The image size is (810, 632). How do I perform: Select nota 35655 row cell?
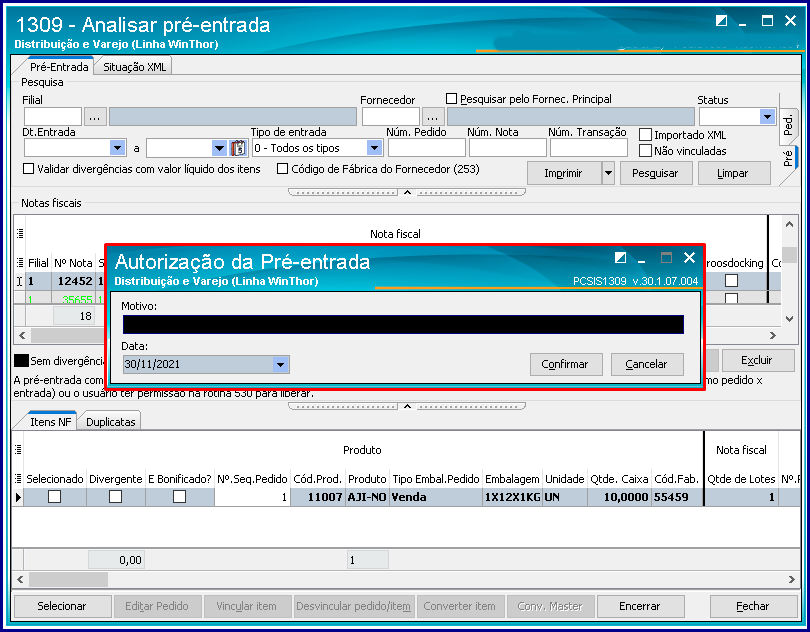74,299
